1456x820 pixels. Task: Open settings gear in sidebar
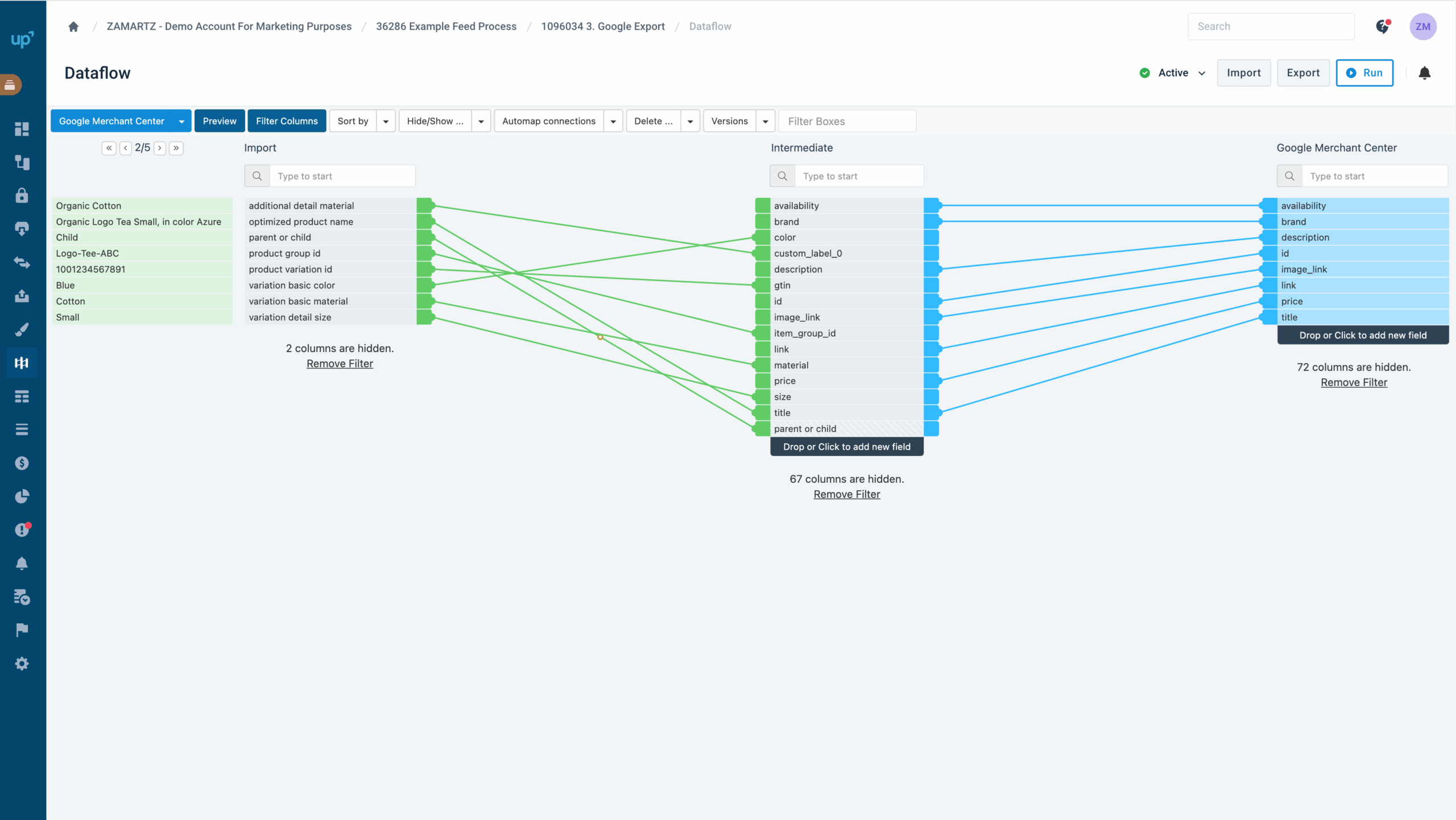(22, 664)
